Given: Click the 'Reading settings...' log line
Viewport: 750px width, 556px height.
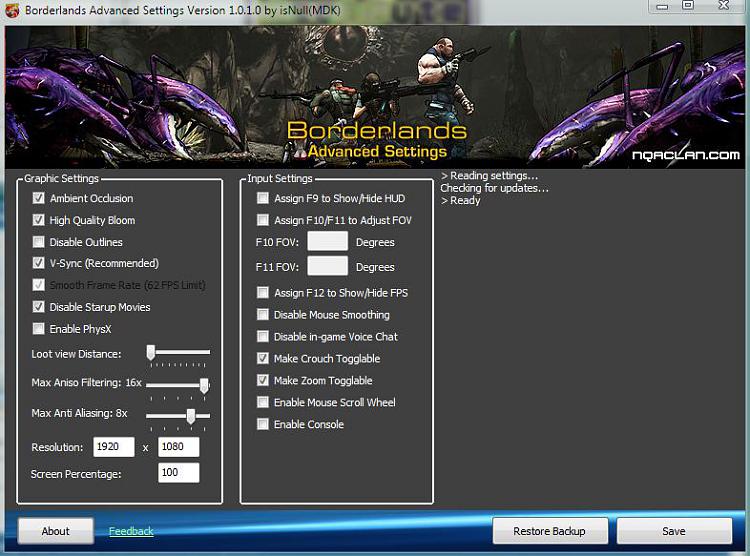Looking at the screenshot, I should click(x=489, y=176).
